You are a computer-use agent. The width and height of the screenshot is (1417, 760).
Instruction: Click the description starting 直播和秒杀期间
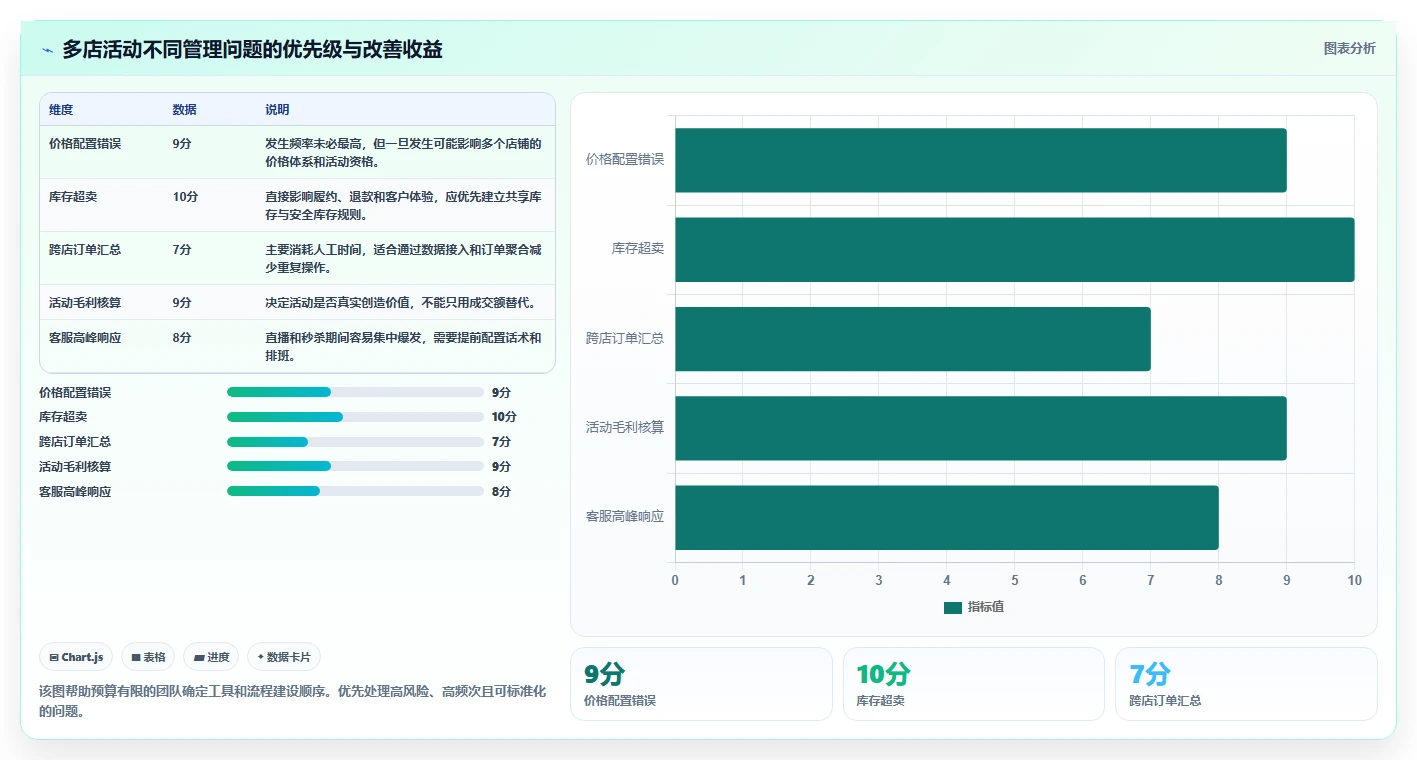coord(403,346)
